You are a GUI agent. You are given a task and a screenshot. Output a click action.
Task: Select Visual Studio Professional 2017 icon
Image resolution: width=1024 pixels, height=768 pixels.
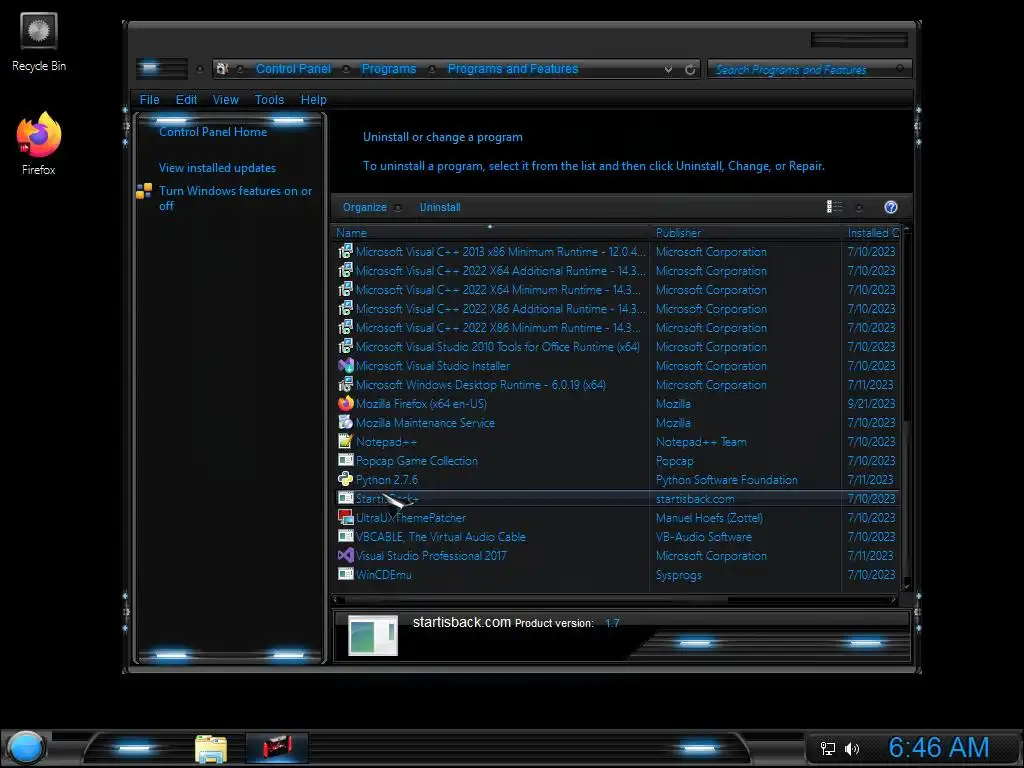pyautogui.click(x=345, y=555)
